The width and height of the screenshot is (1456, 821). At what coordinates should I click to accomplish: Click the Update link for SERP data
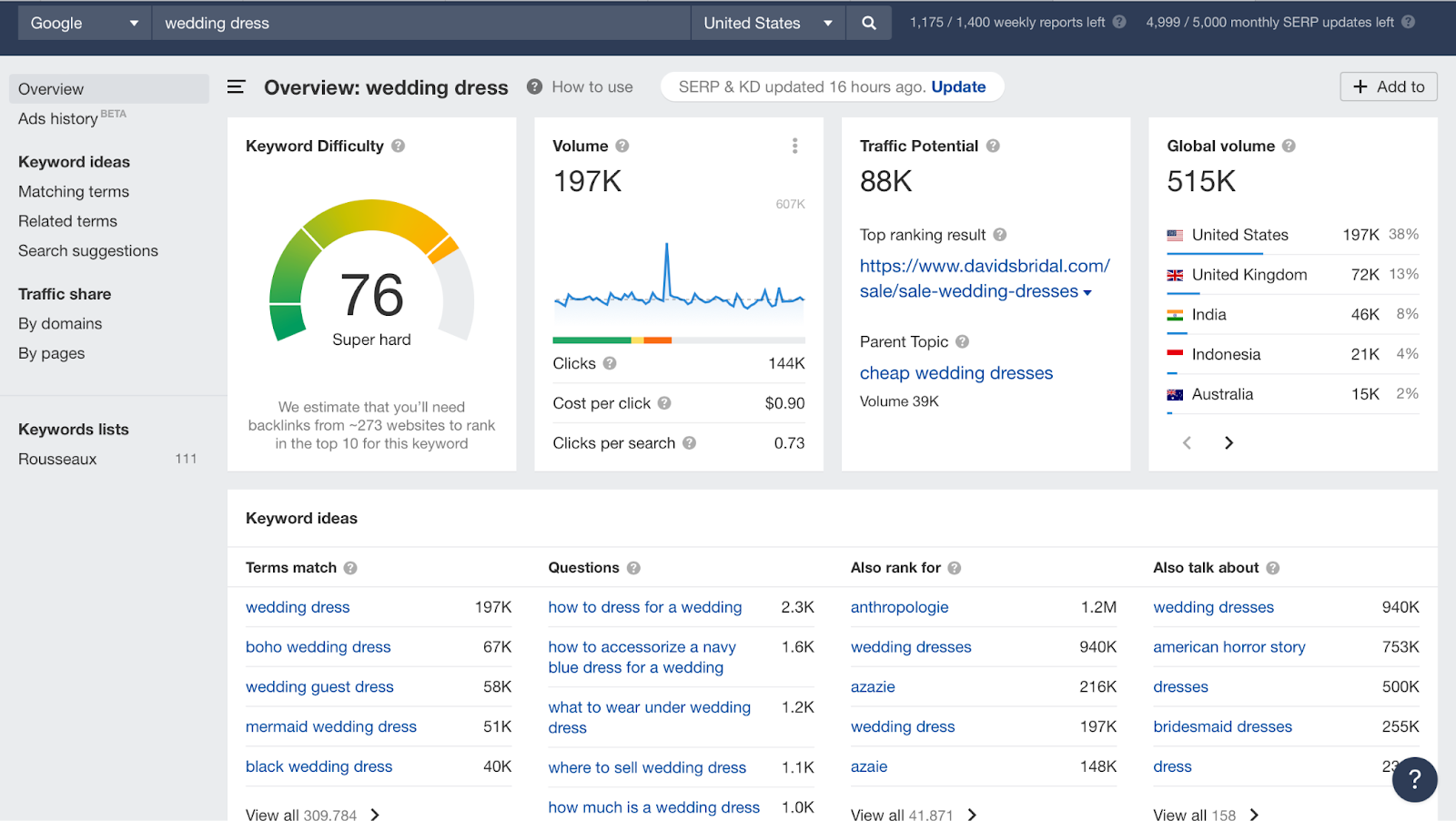click(x=958, y=86)
